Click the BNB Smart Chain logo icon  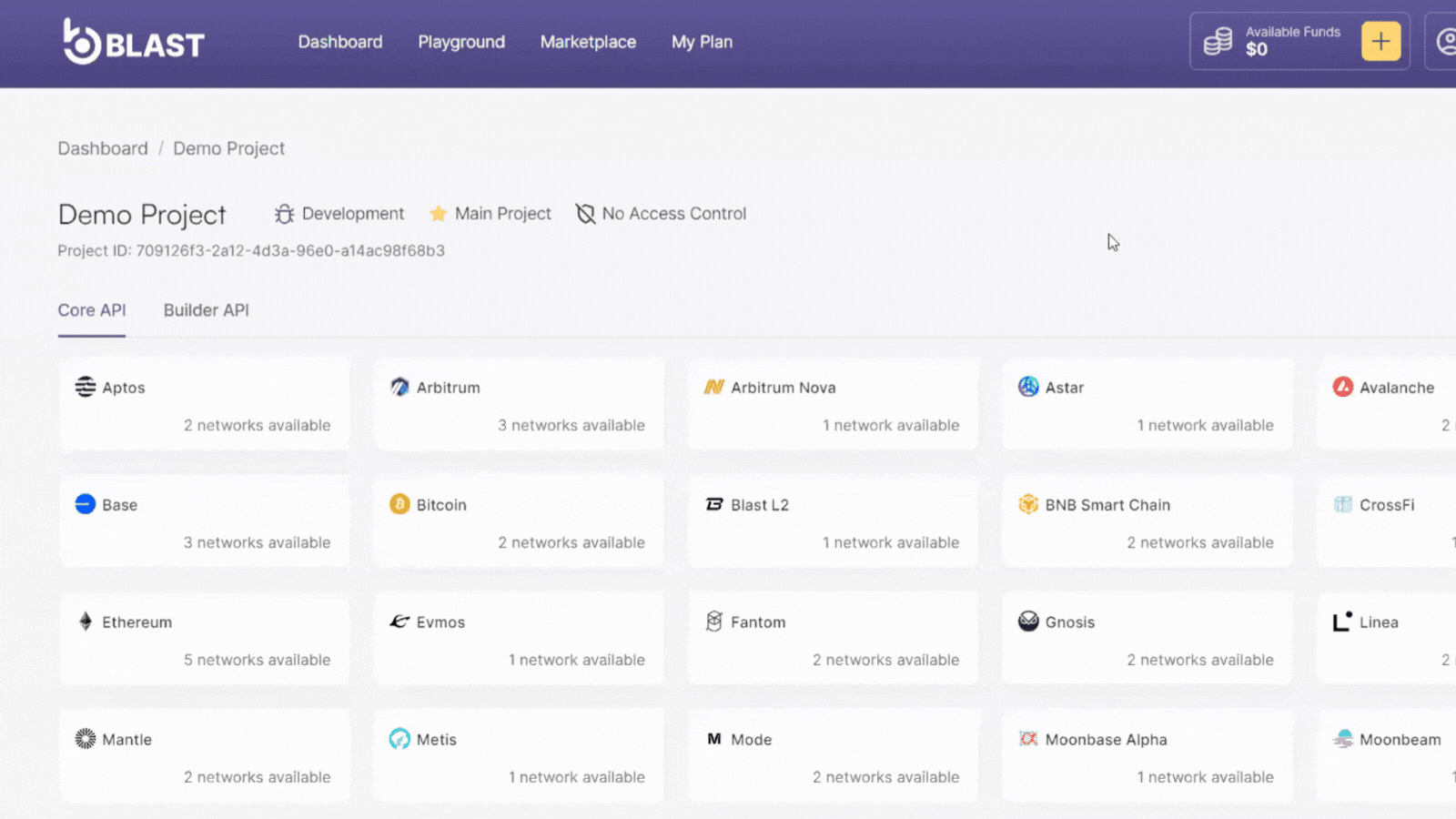pyautogui.click(x=1028, y=504)
